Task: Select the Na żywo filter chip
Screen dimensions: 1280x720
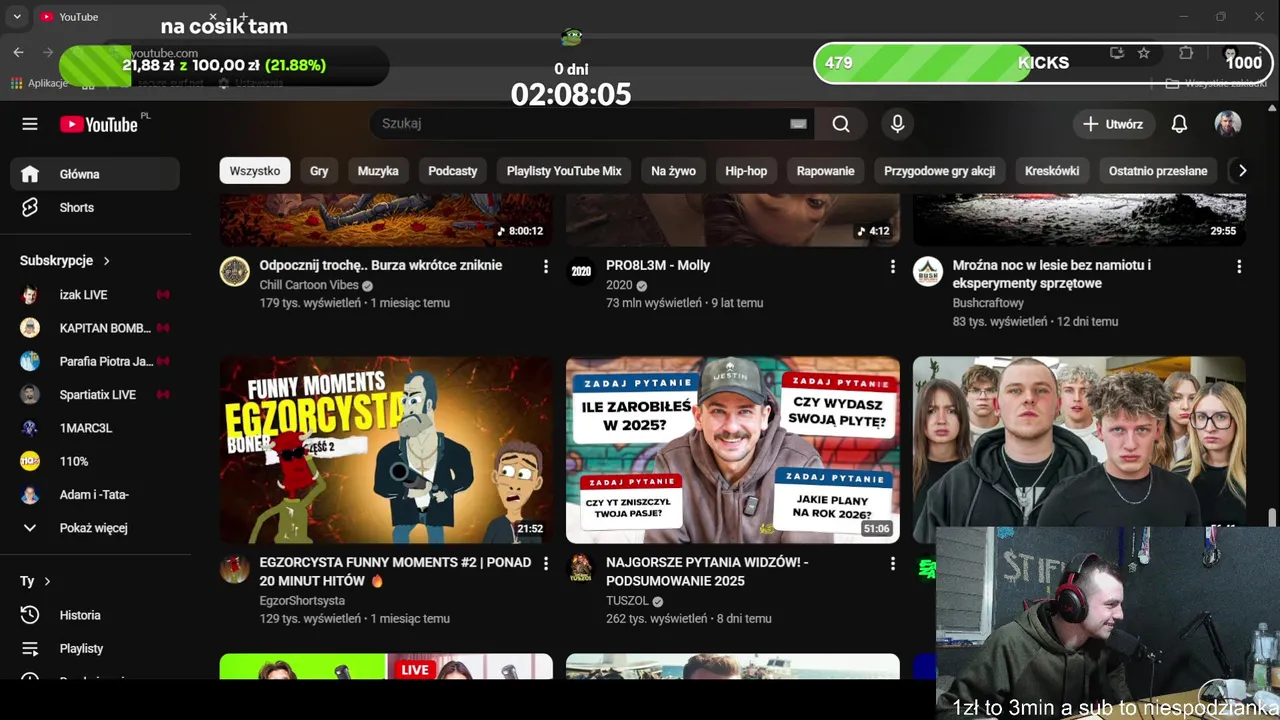Action: pos(673,171)
